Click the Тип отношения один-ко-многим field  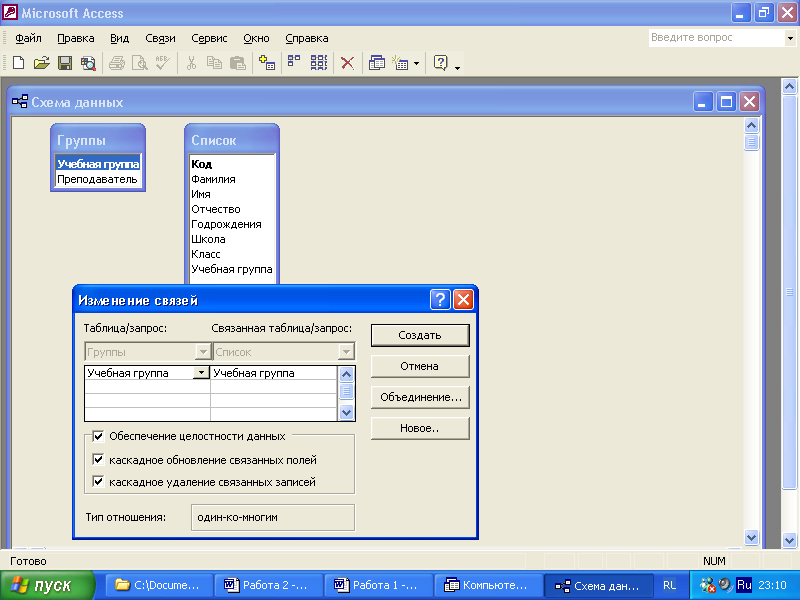tap(272, 517)
